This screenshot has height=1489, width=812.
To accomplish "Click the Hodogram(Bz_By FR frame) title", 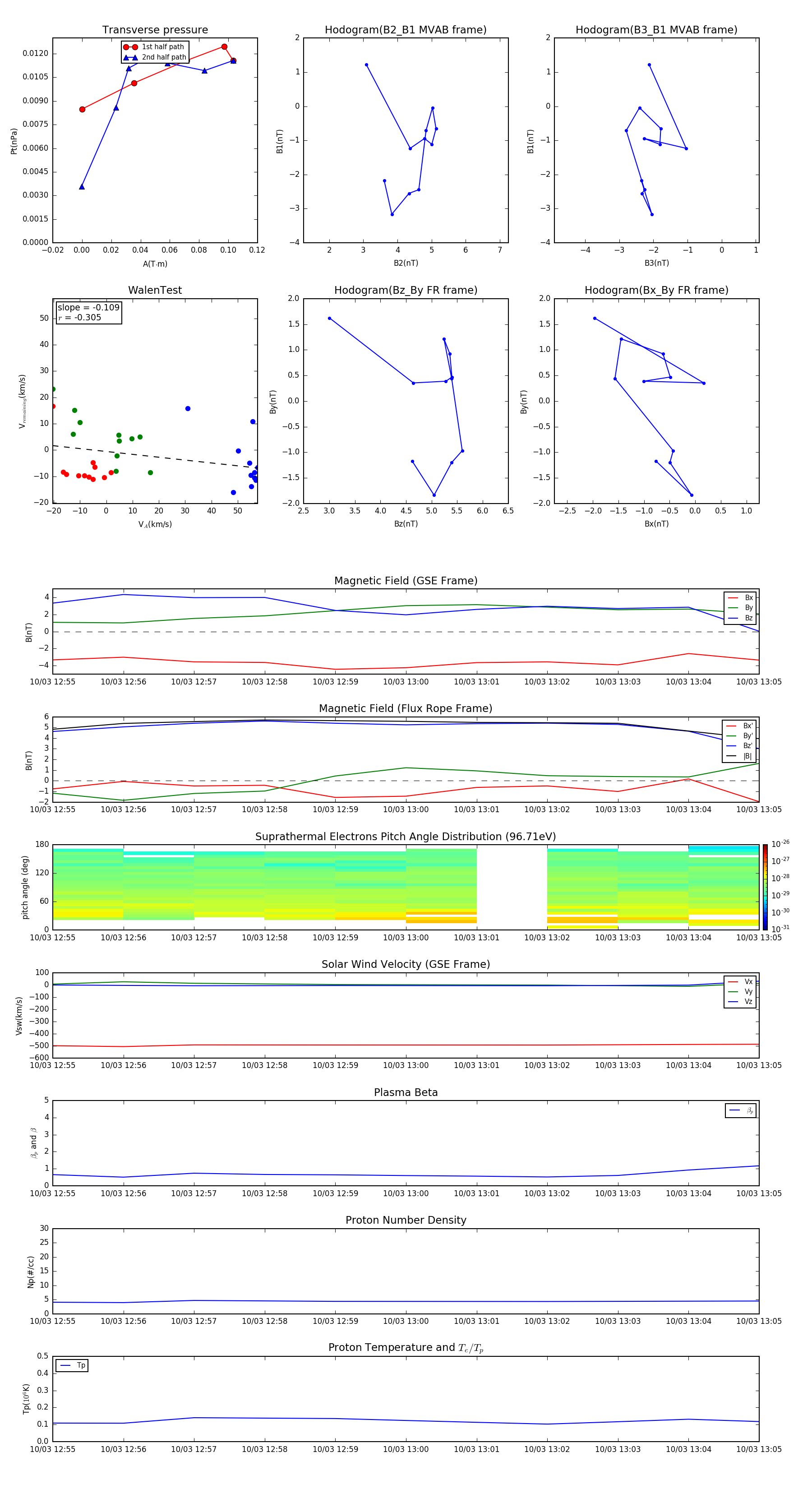I will click(x=406, y=290).
